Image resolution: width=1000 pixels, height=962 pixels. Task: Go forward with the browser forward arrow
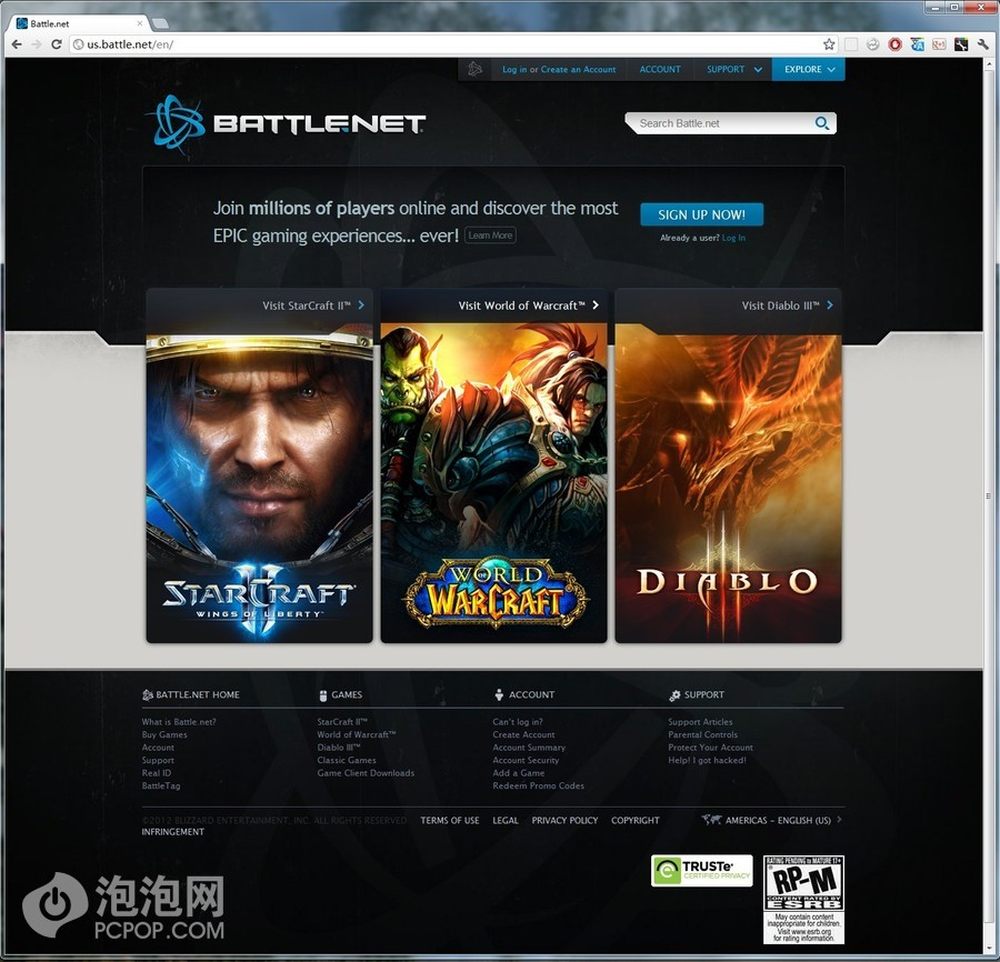36,44
